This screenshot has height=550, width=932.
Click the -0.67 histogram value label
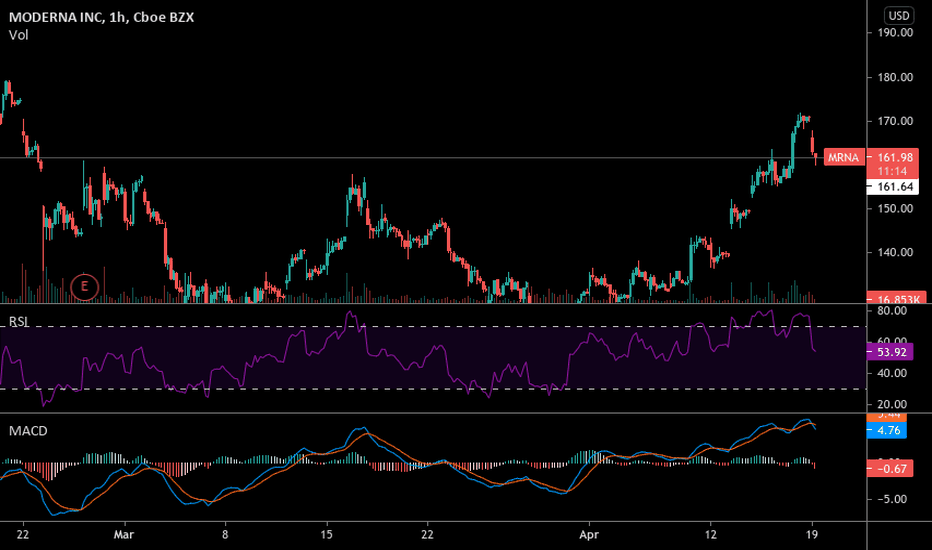(x=891, y=469)
